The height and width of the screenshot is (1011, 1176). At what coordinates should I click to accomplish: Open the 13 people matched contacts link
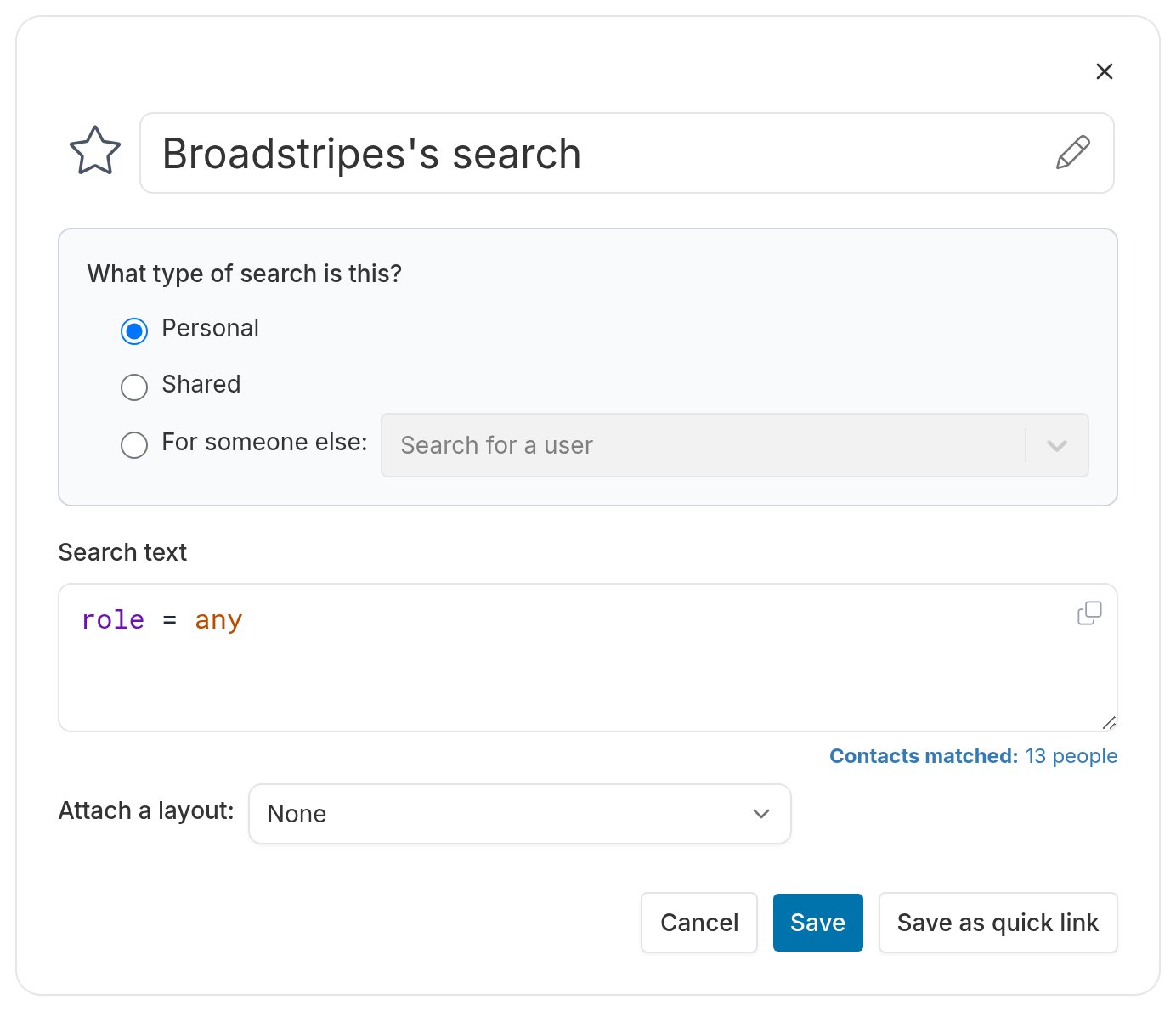pos(1071,756)
